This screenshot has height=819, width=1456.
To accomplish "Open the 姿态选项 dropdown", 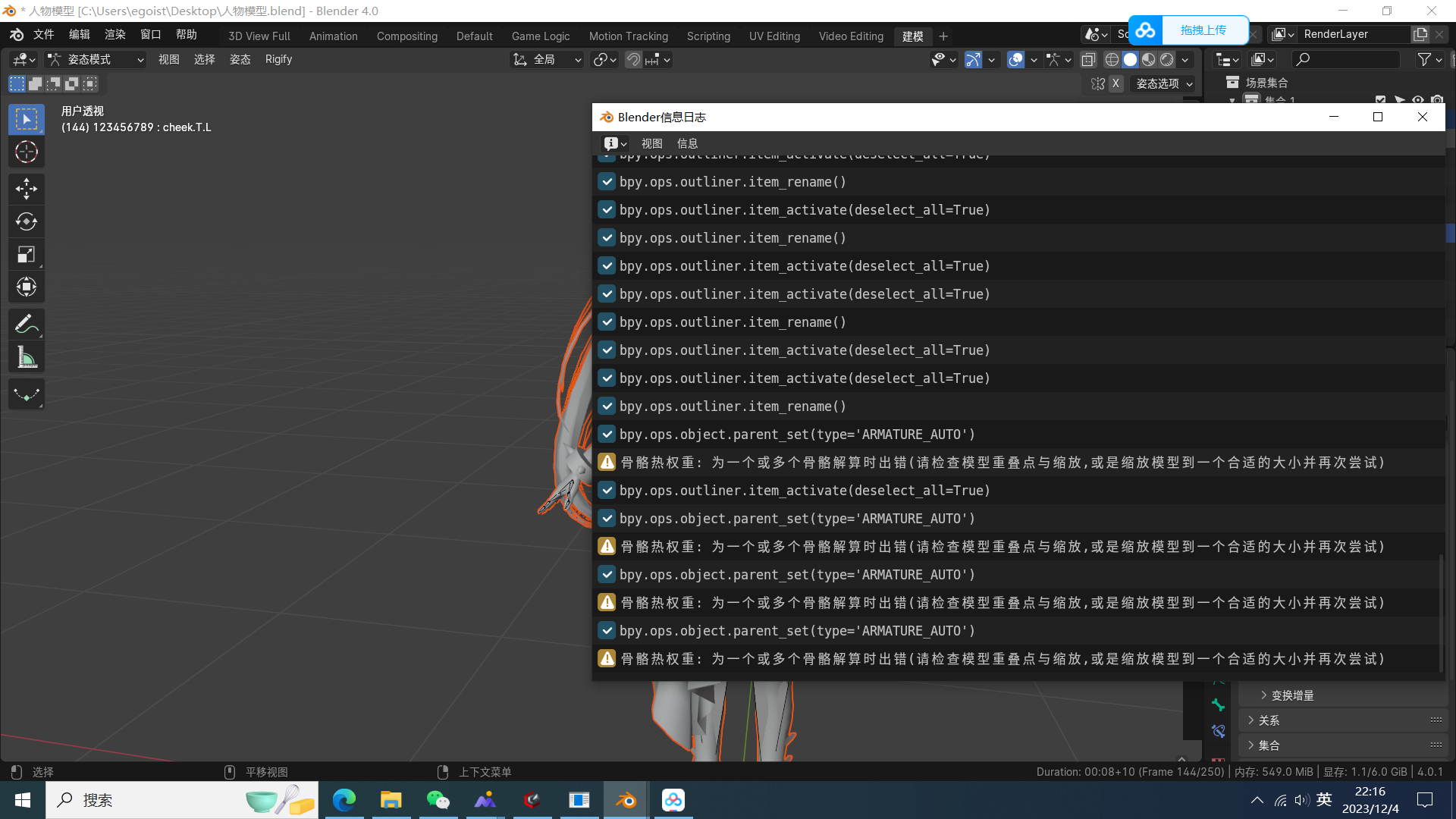I will point(1163,83).
